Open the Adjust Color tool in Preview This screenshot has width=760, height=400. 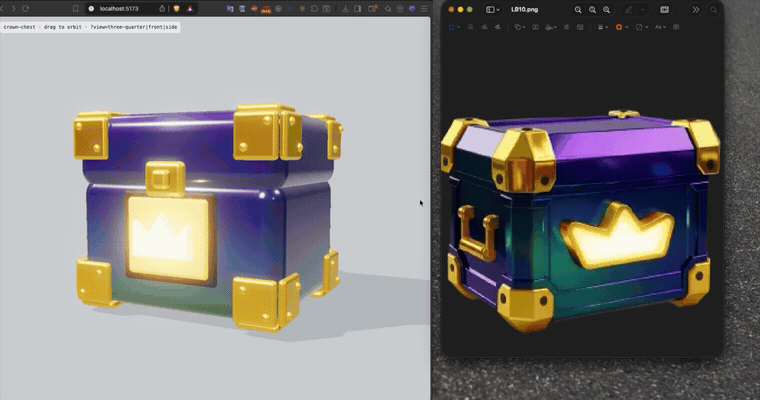(x=566, y=27)
